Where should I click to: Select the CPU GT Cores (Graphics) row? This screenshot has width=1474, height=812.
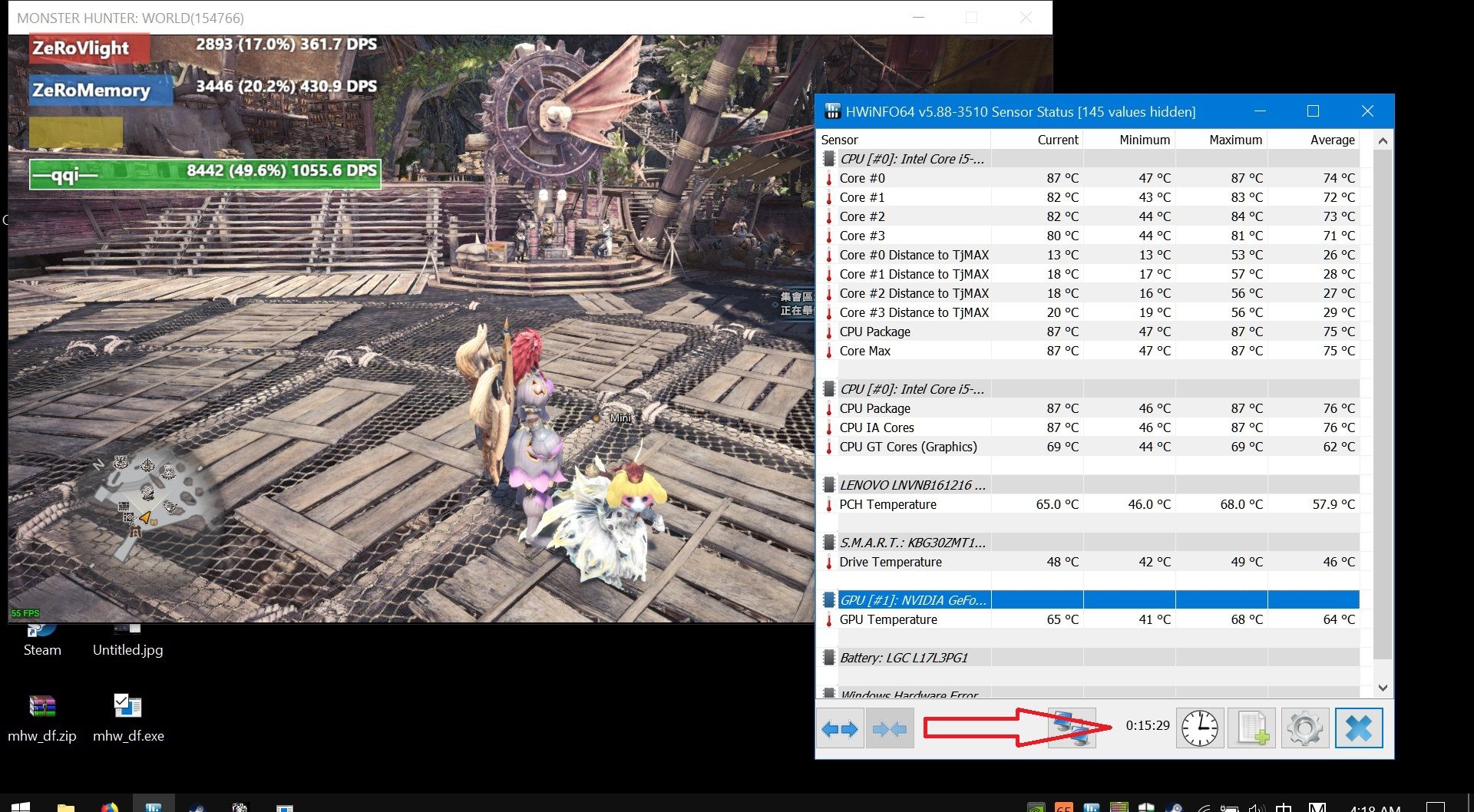pos(1089,447)
